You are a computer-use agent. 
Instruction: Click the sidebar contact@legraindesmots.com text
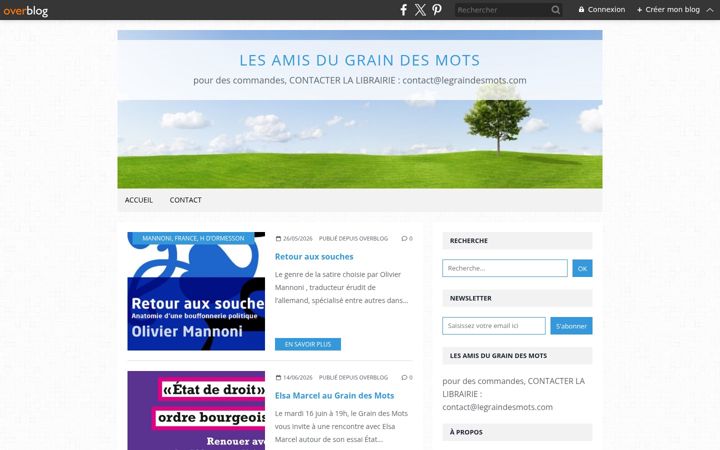click(497, 407)
